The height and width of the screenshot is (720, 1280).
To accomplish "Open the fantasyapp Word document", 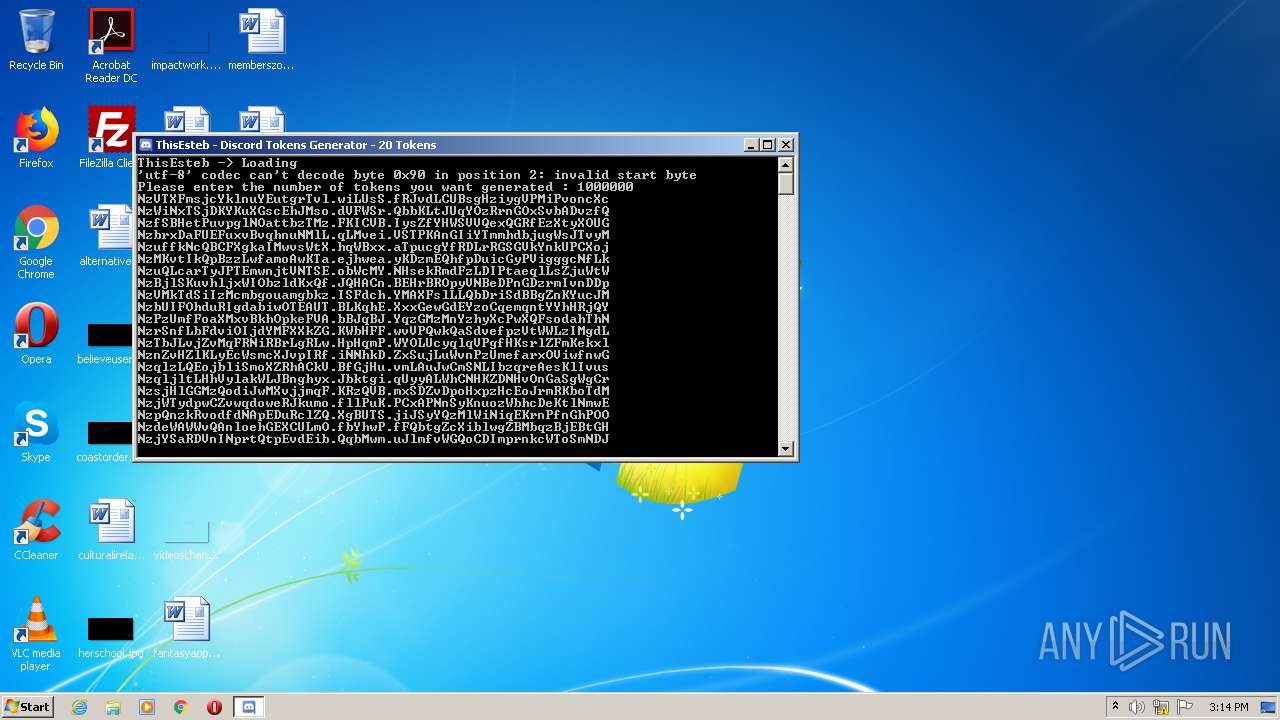I will pos(186,628).
